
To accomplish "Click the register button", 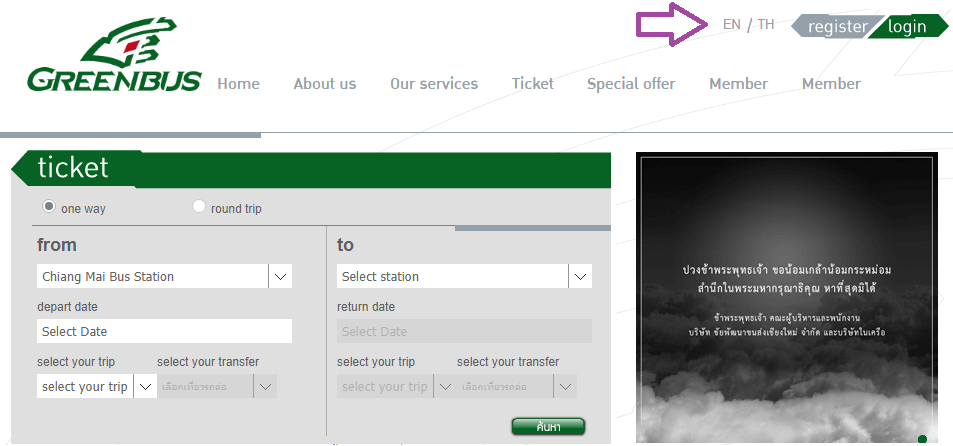I will [836, 27].
